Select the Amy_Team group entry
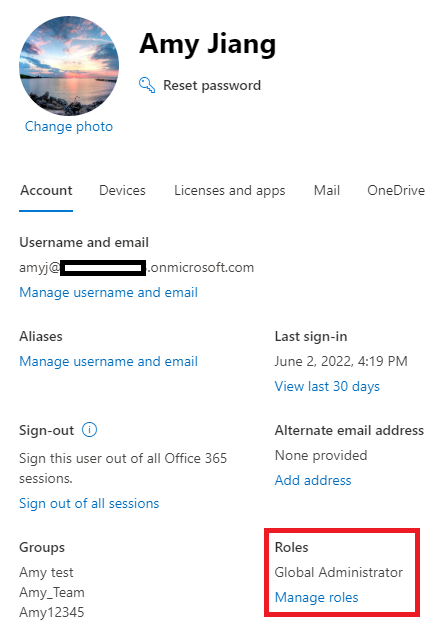Viewport: 444px width, 623px height. tap(52, 592)
